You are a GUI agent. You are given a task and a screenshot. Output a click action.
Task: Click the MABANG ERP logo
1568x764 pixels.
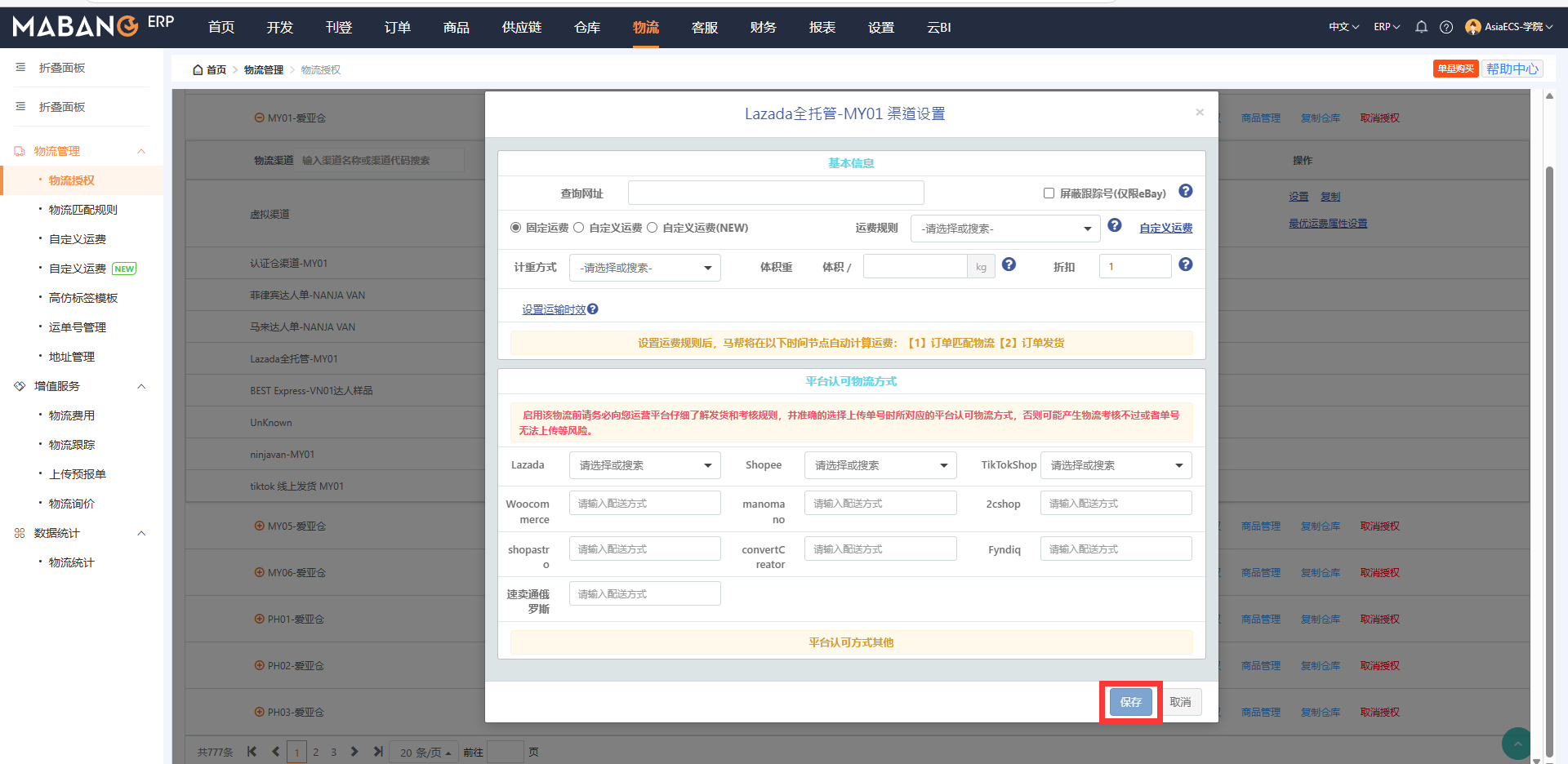coord(93,25)
